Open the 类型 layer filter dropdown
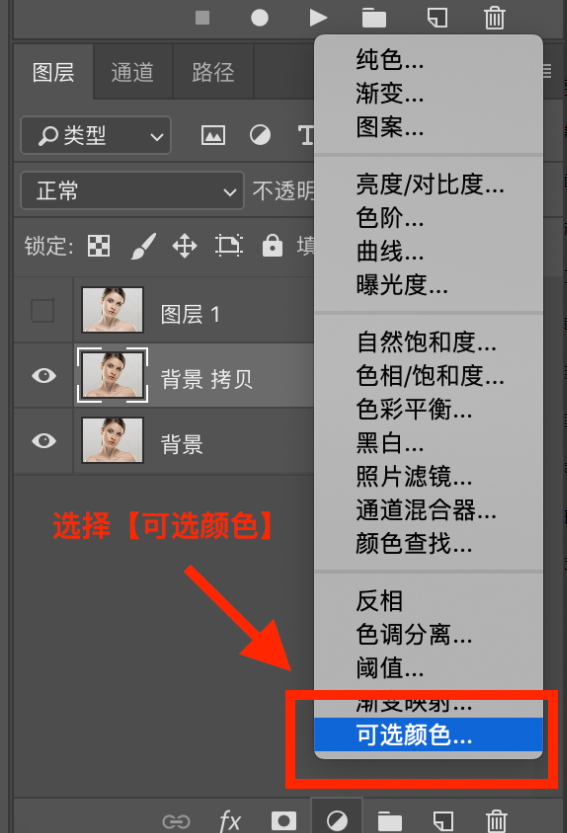The height and width of the screenshot is (833, 567). [x=96, y=135]
